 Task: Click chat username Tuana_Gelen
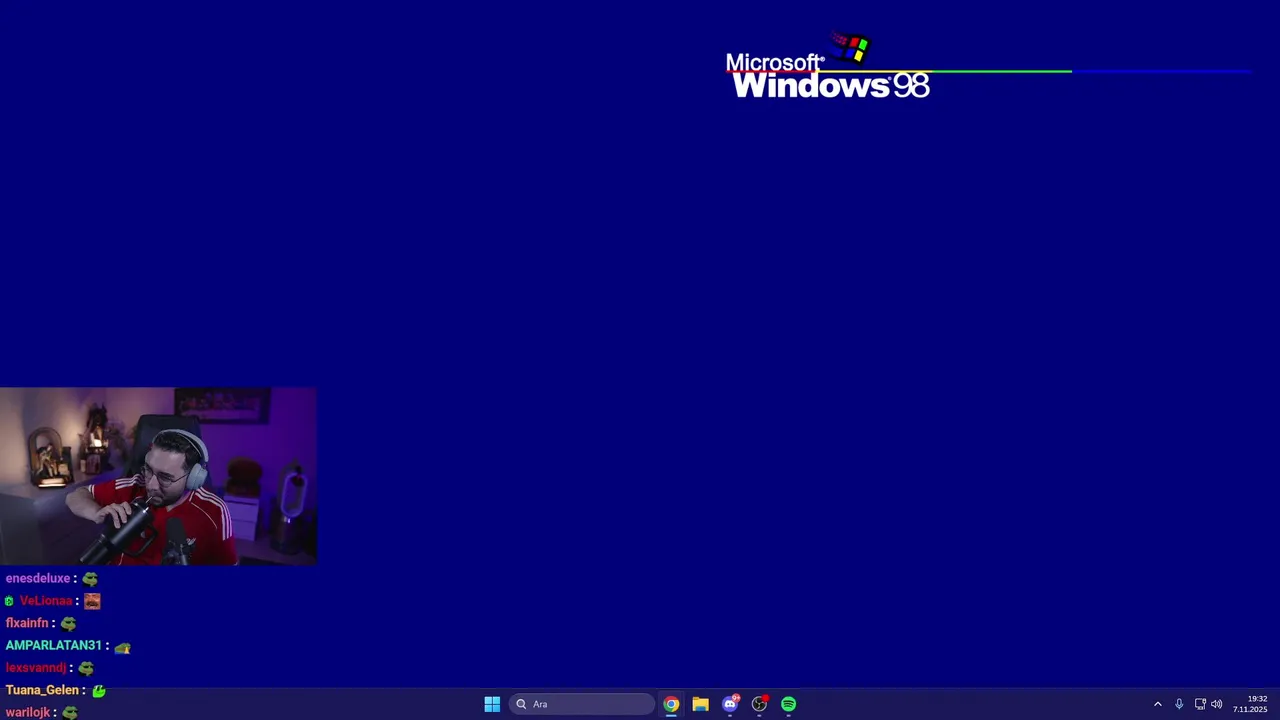[42, 690]
